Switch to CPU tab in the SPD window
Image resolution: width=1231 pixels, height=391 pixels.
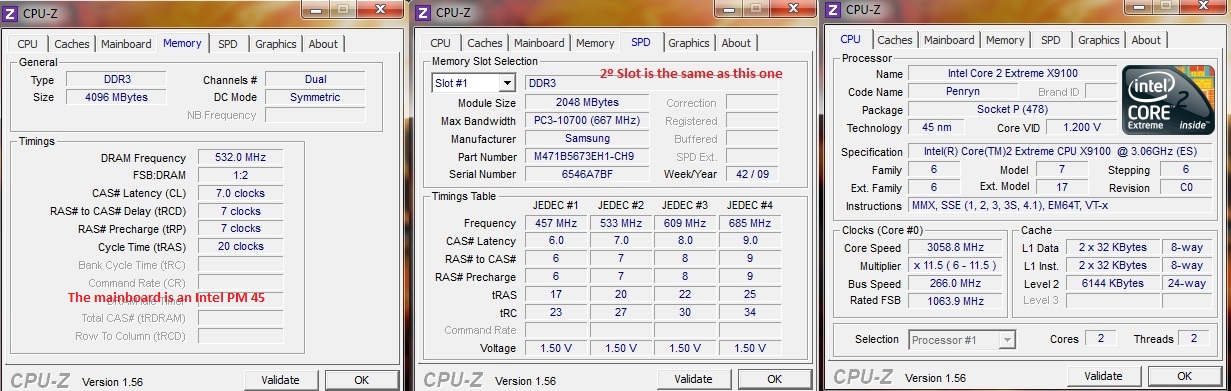tap(441, 43)
